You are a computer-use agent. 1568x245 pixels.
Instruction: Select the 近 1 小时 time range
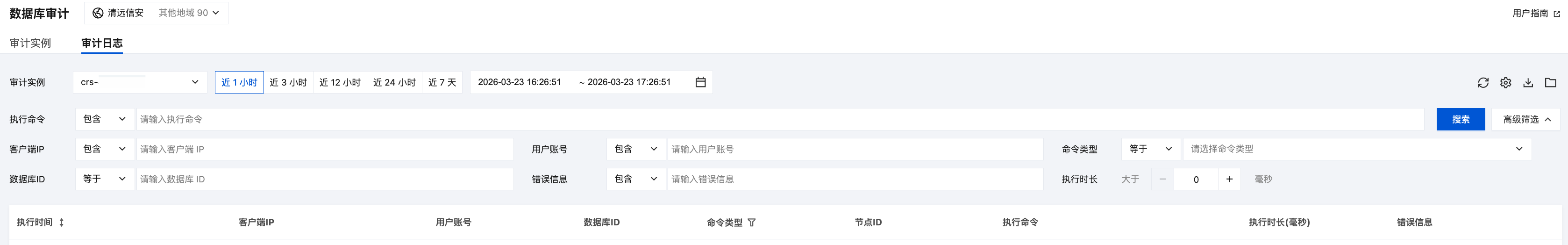tap(239, 82)
